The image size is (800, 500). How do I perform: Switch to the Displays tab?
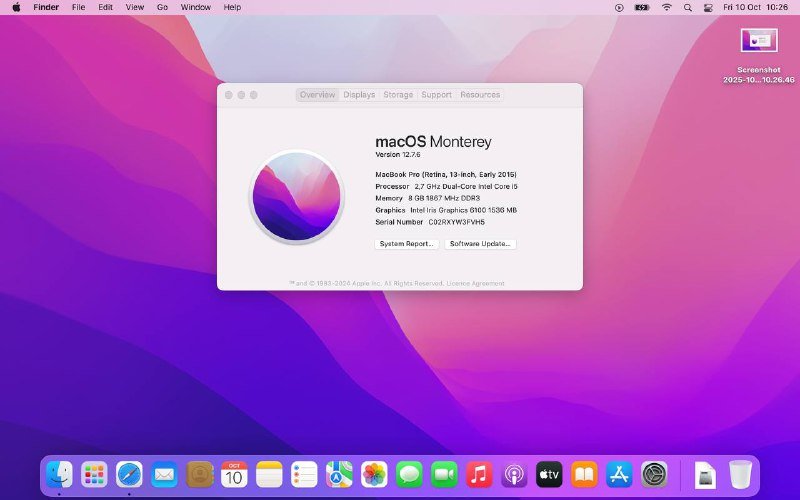359,95
